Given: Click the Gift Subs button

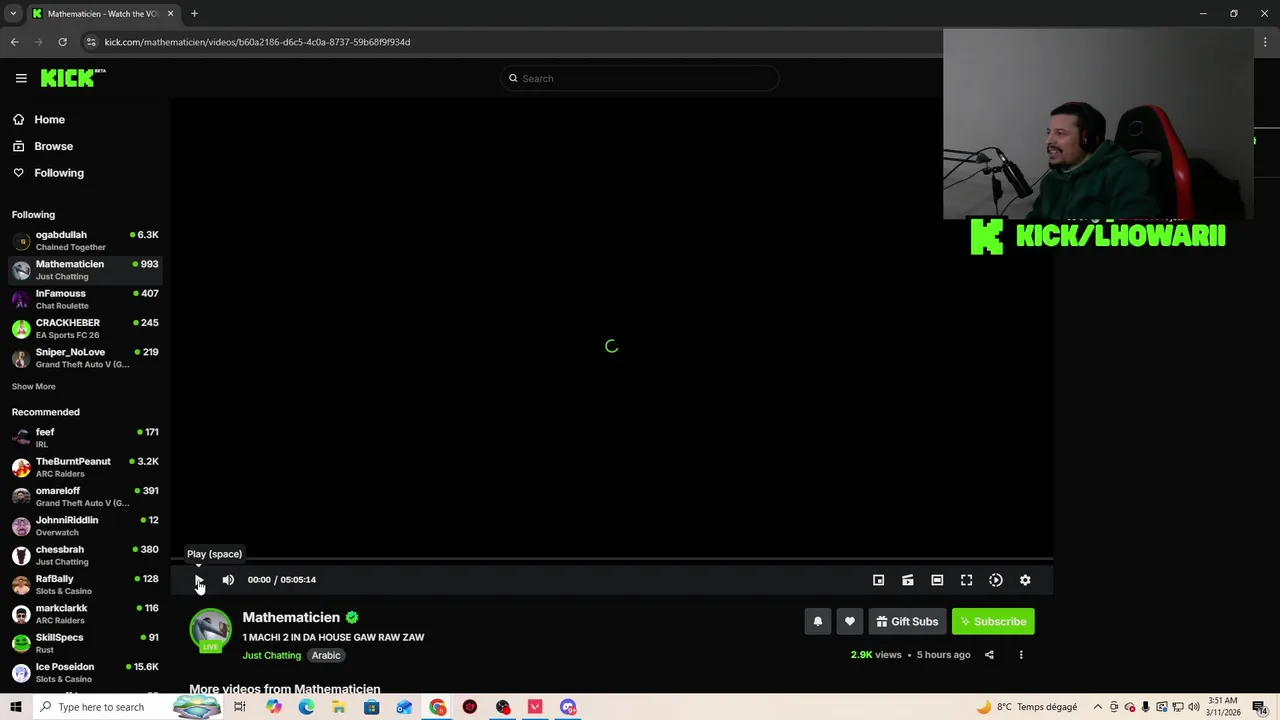Looking at the screenshot, I should tap(907, 621).
